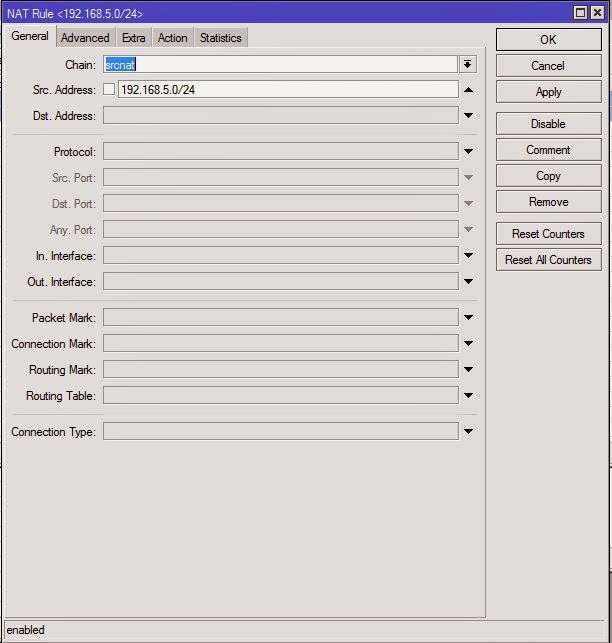
Task: Expand the Routing Table field
Action: point(468,395)
